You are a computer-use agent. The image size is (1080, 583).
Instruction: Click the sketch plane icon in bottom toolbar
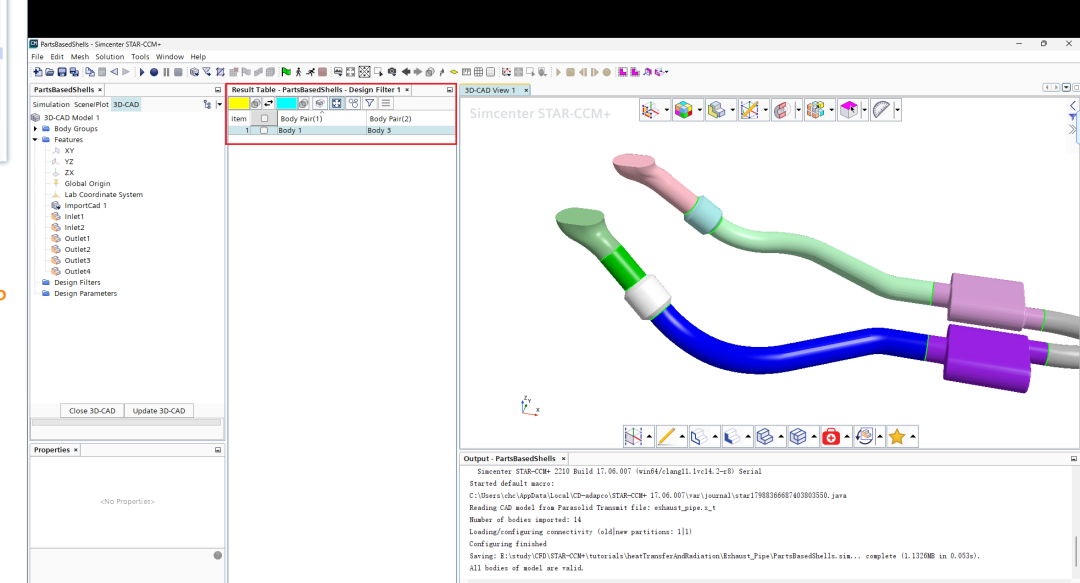pos(633,436)
